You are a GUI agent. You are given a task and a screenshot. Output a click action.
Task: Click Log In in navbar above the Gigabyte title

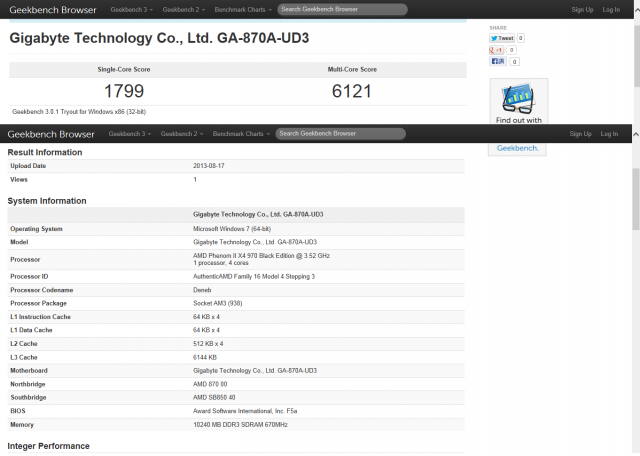(611, 10)
